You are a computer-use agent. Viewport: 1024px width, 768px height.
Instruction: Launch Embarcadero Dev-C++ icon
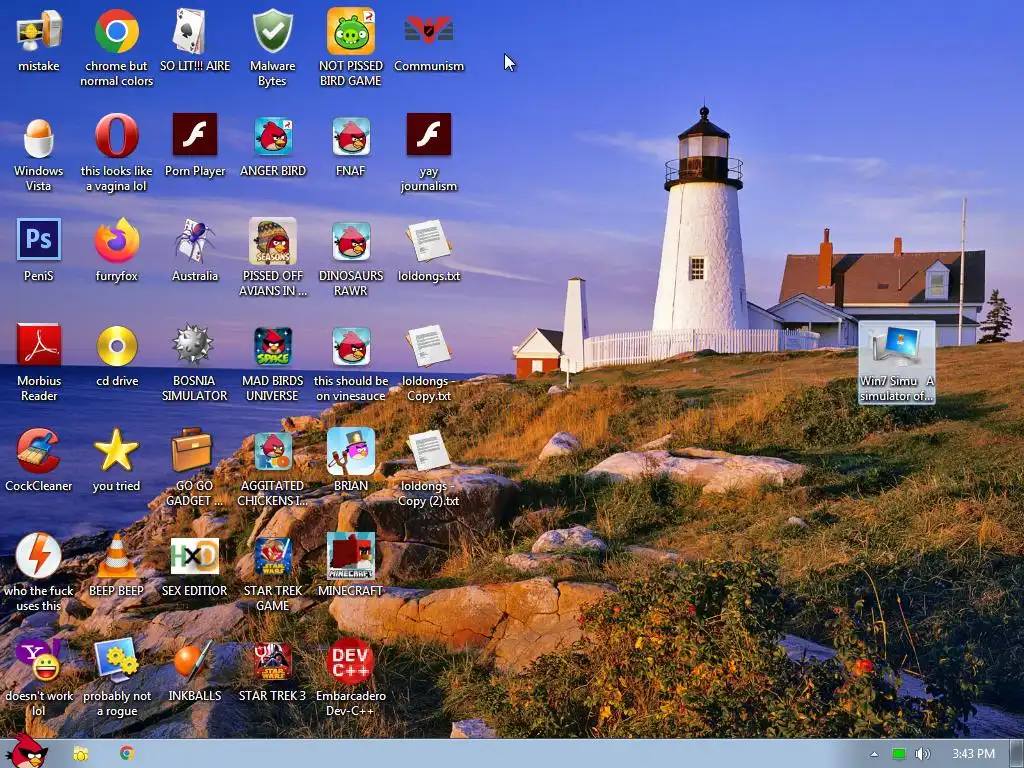[x=351, y=661]
